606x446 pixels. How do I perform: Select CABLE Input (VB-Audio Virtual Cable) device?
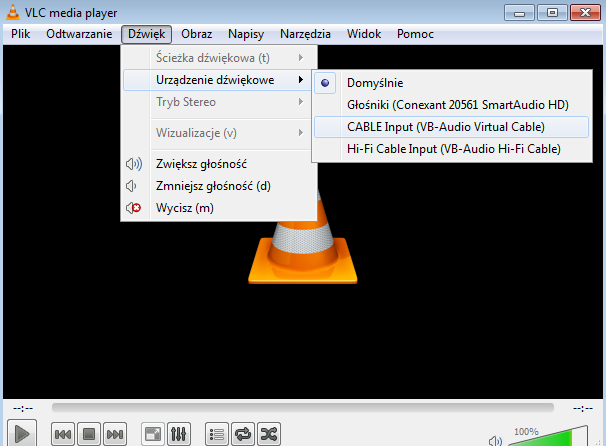[x=451, y=127]
